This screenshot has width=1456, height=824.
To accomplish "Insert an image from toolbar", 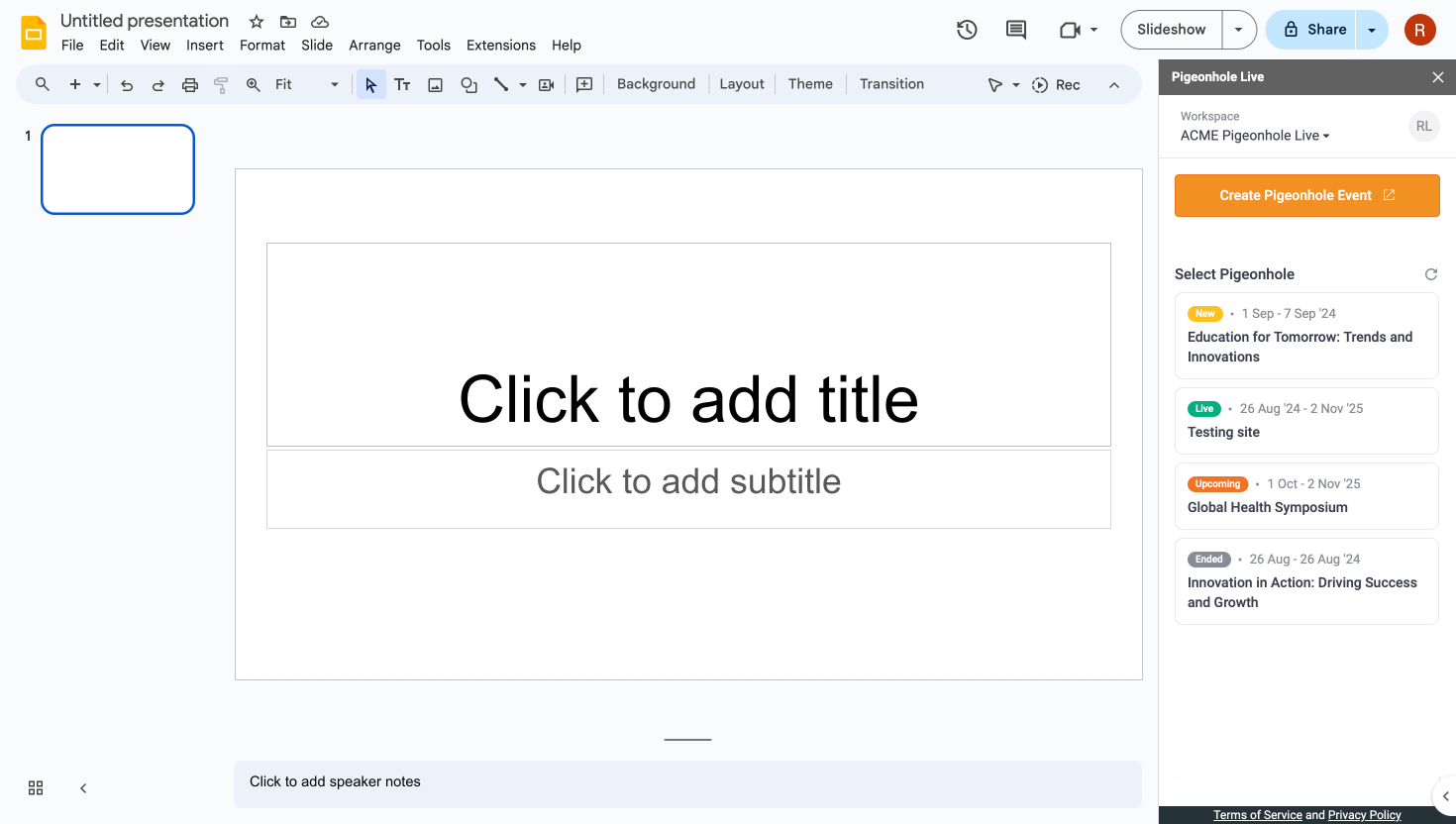I will tap(435, 85).
